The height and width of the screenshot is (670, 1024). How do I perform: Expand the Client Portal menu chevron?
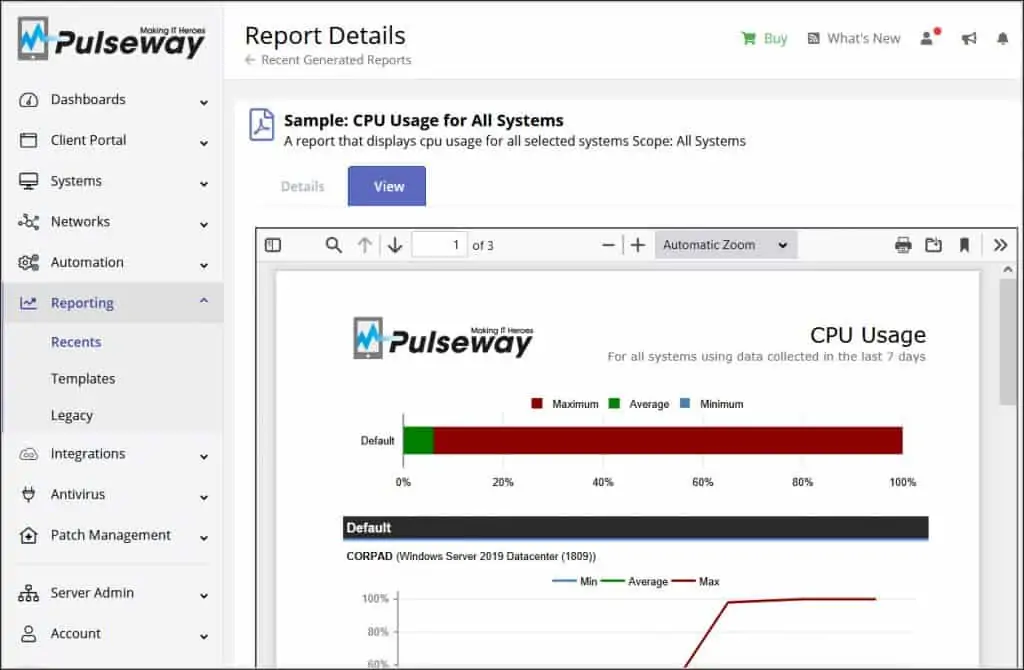204,143
